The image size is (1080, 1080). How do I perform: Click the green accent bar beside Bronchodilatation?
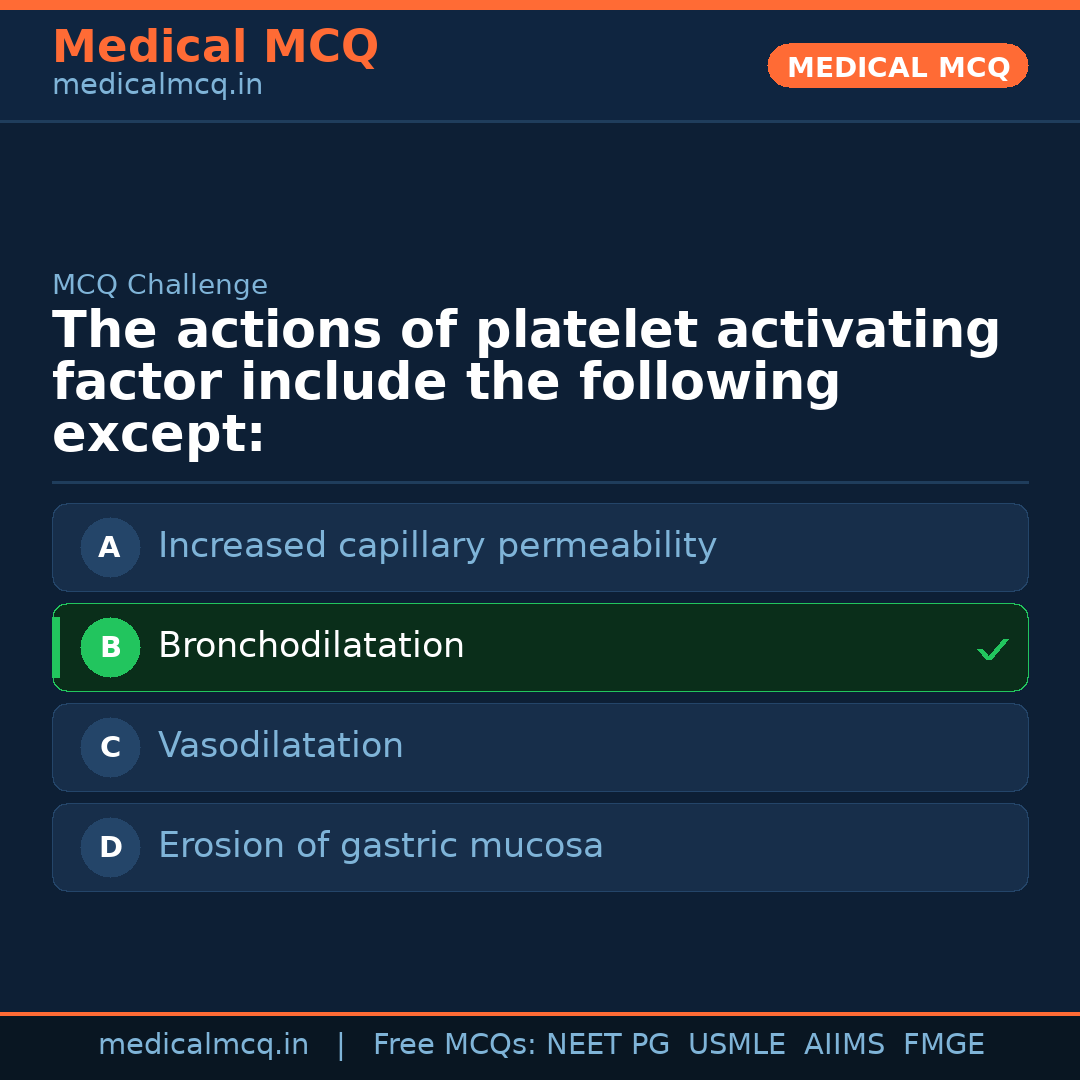click(56, 647)
